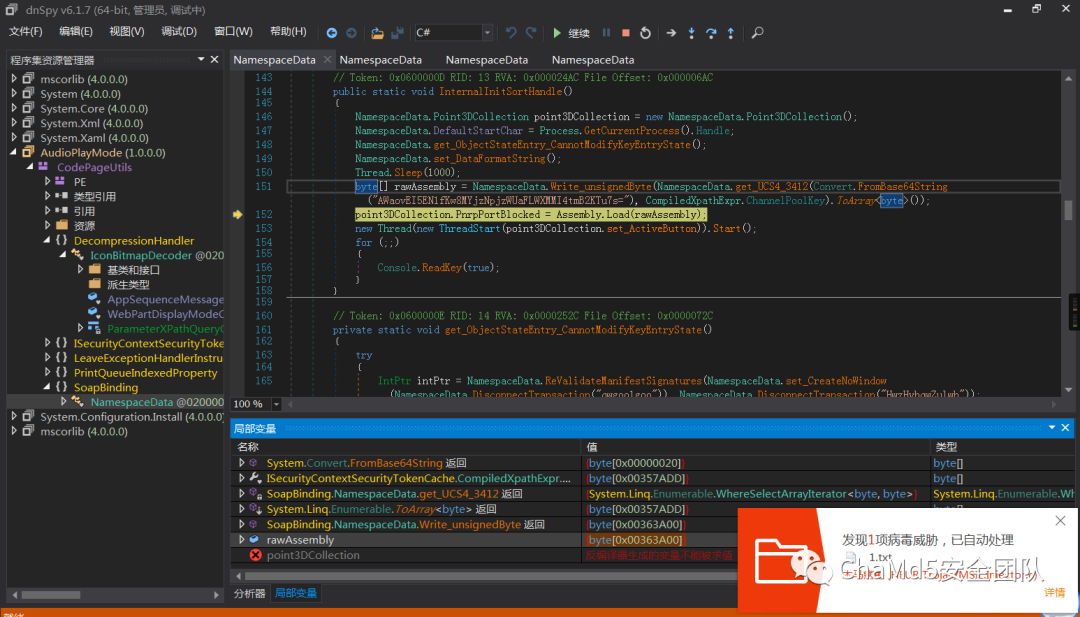
Task: Stop debugging with the red square
Action: click(625, 32)
